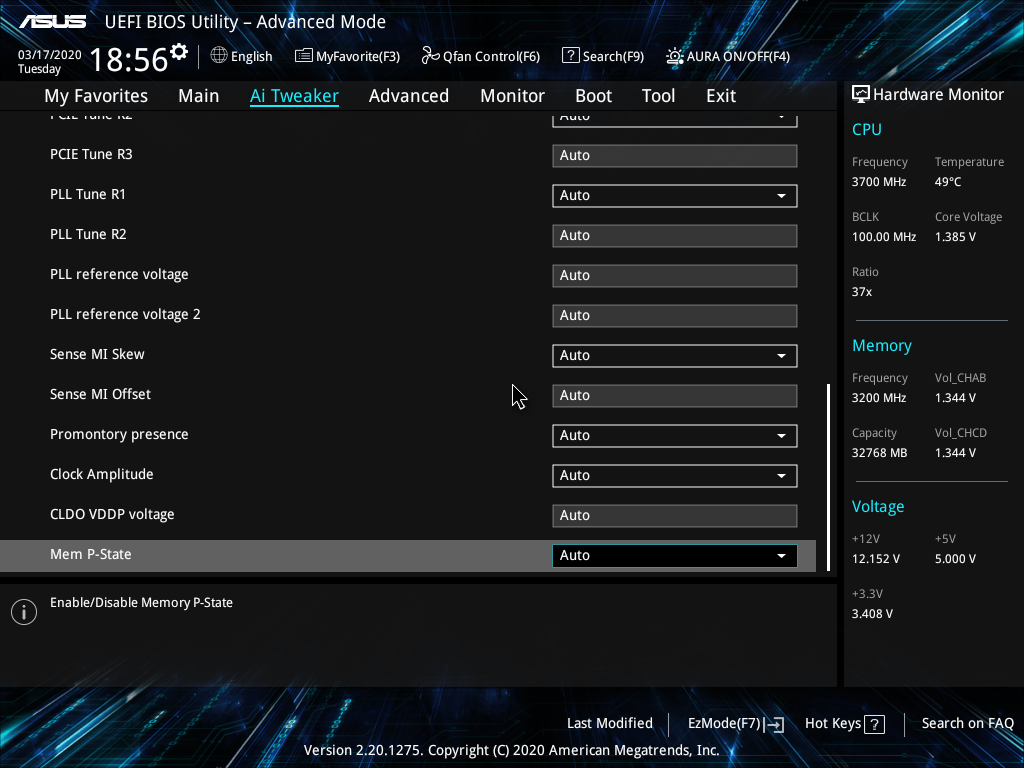
Task: Click the +3.3V 3.408 V reading
Action: point(872,615)
